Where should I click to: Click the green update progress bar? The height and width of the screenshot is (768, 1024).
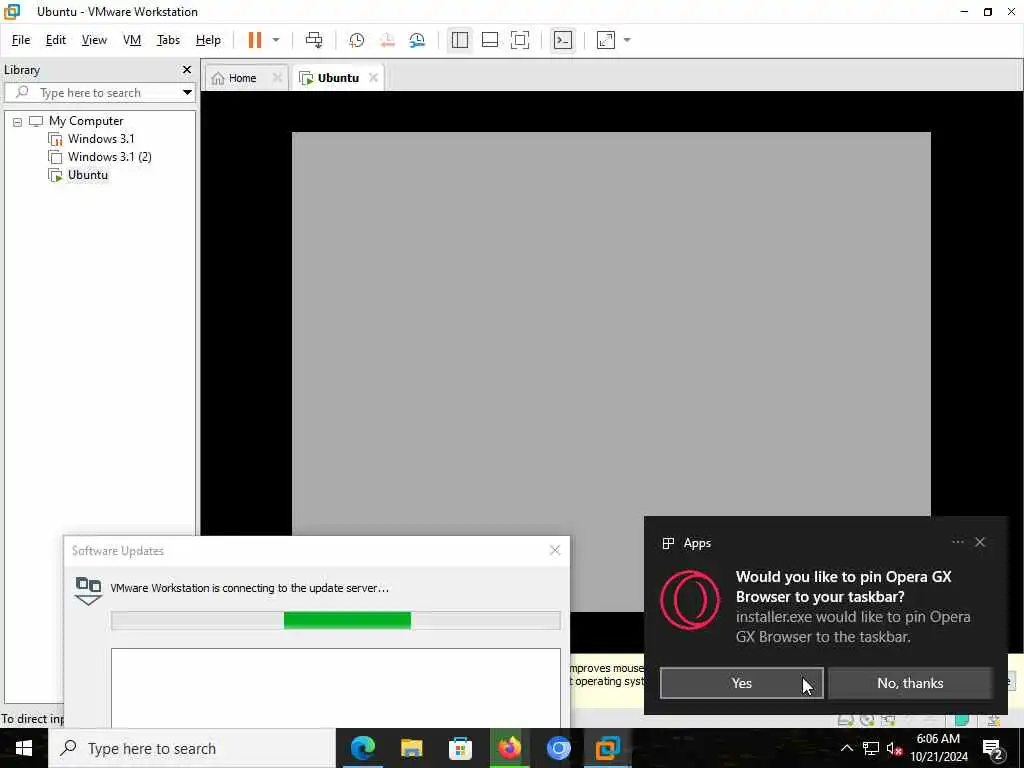[347, 620]
